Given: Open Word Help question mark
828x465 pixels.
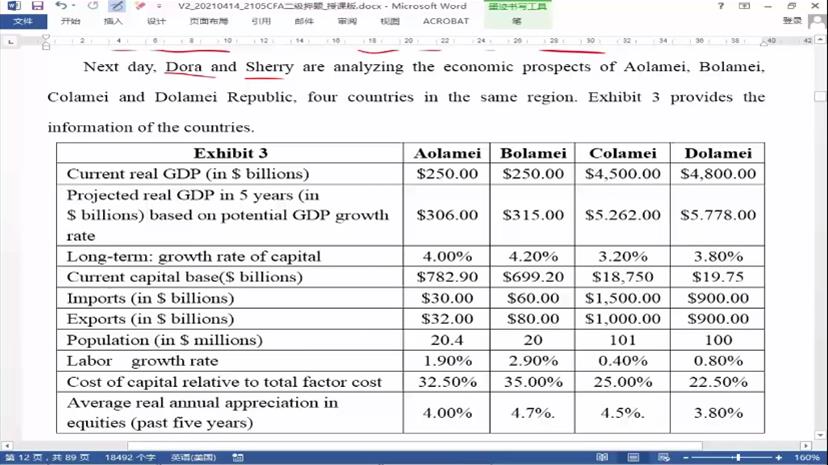Looking at the screenshot, I should [721, 6].
